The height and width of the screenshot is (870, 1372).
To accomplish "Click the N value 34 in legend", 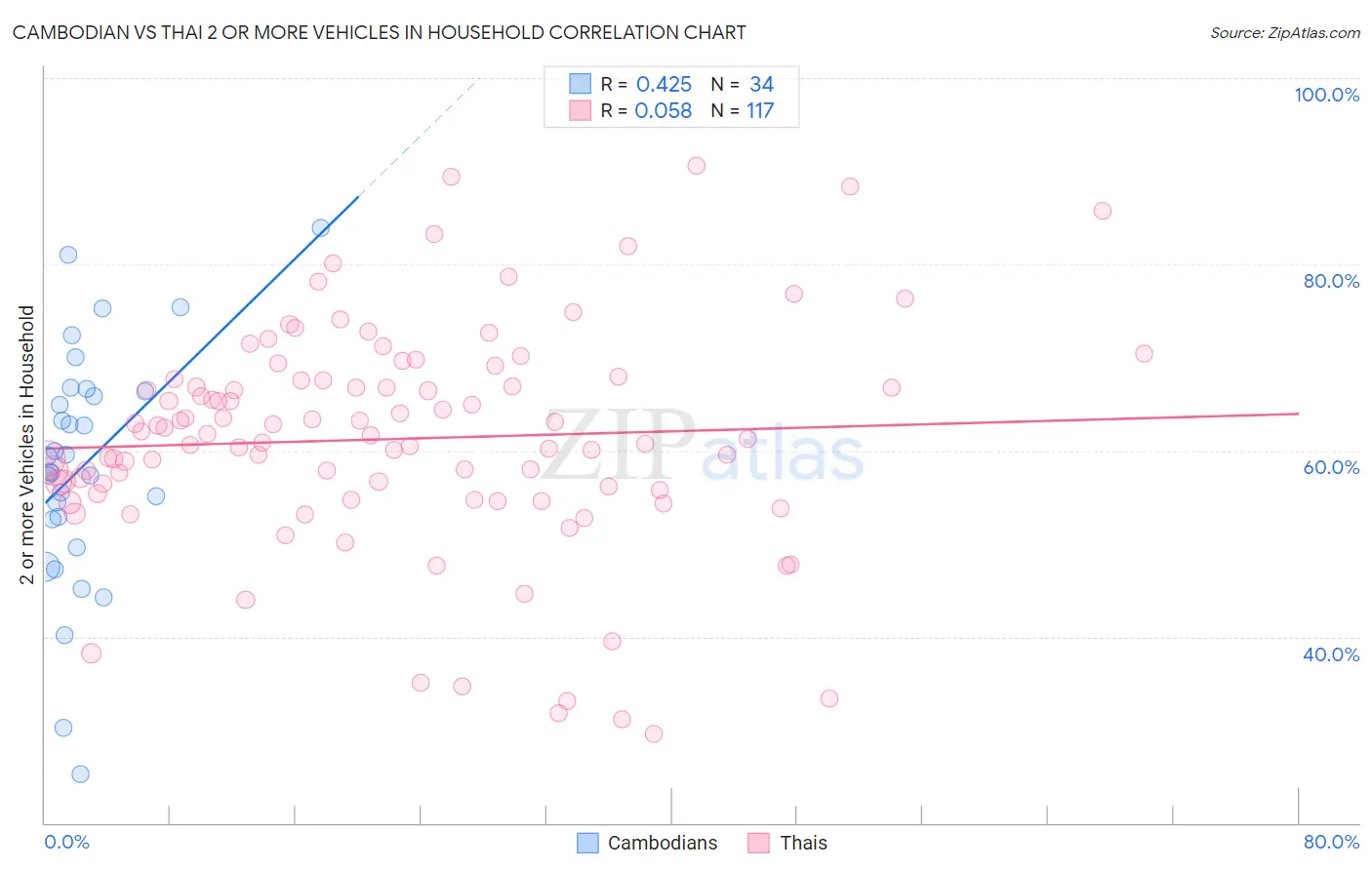I will point(761,84).
